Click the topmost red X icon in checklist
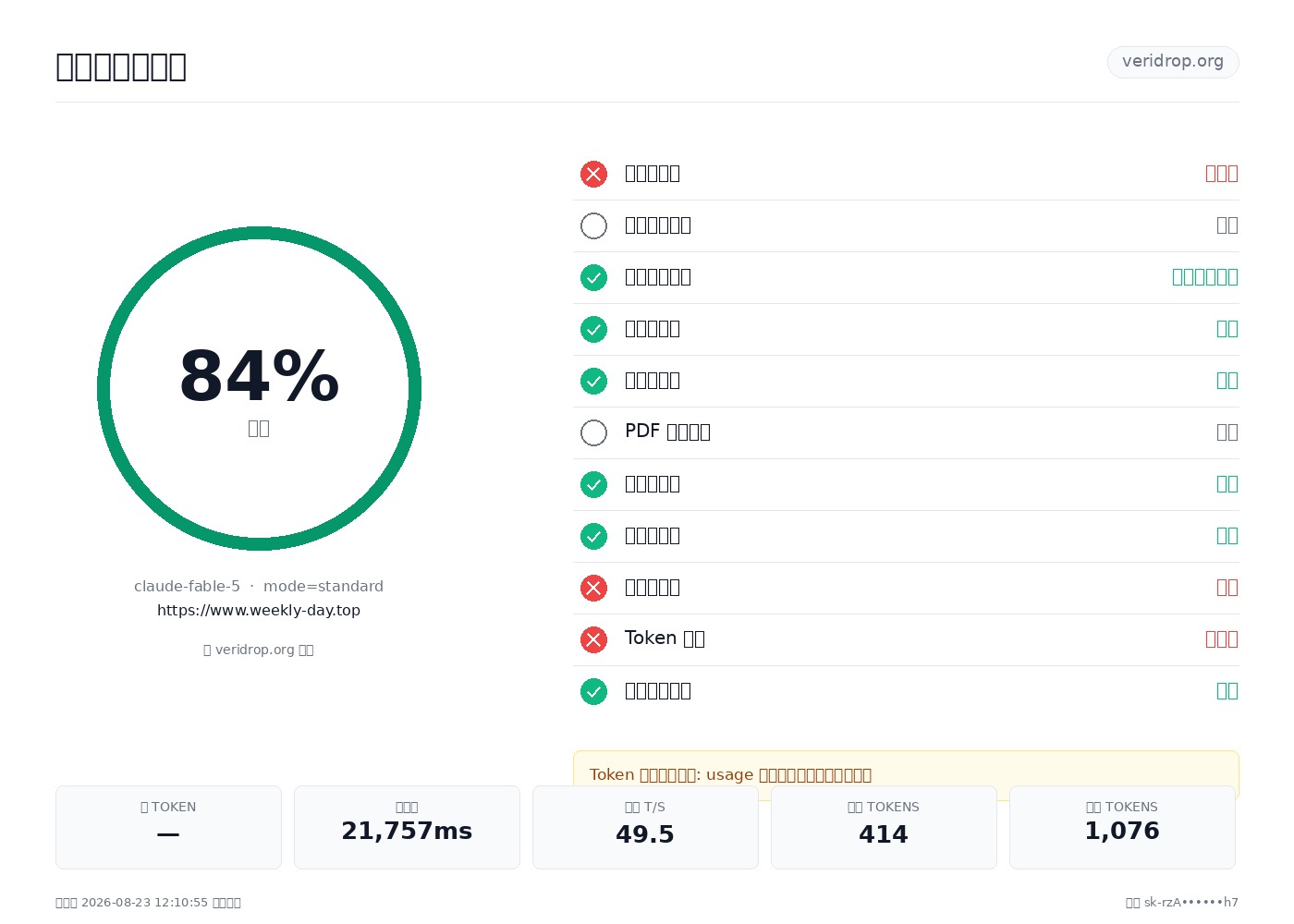 593,174
